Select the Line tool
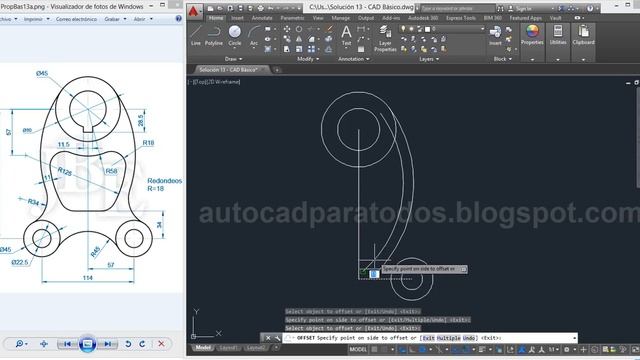Viewport: 640px width, 360px height. tap(196, 35)
